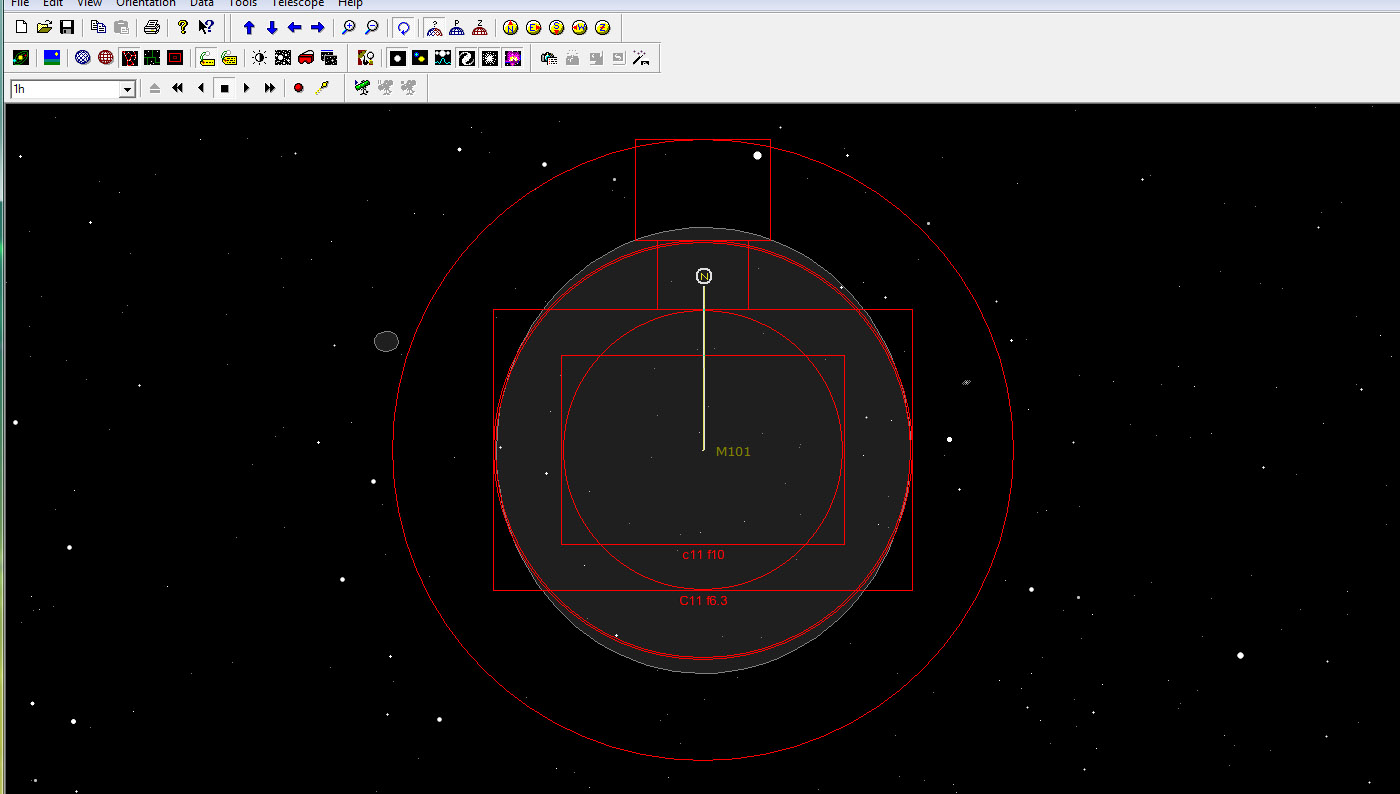Toggle the blue and yellow double-star icon
The image size is (1400, 794).
click(x=420, y=58)
